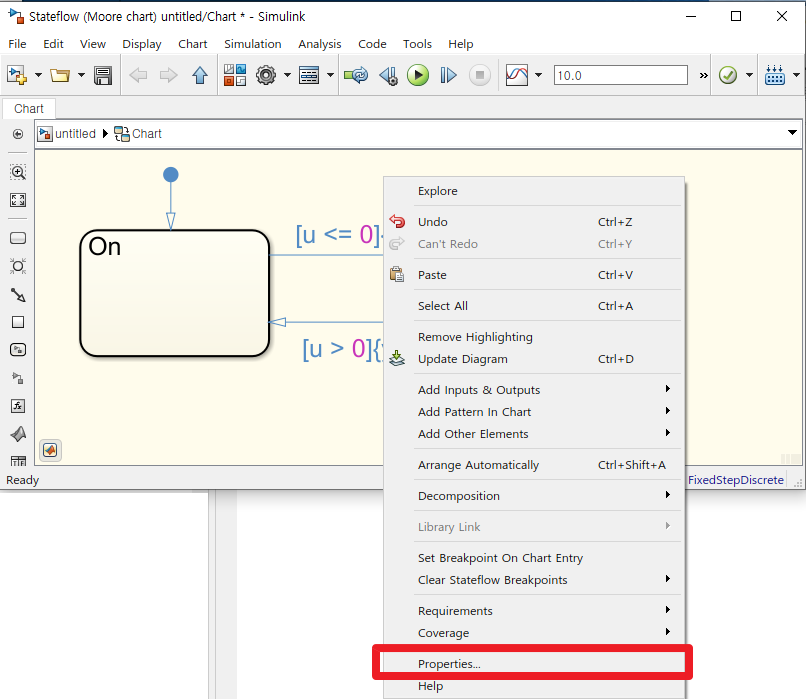Open the File menu
This screenshot has width=806, height=699.
[x=17, y=44]
